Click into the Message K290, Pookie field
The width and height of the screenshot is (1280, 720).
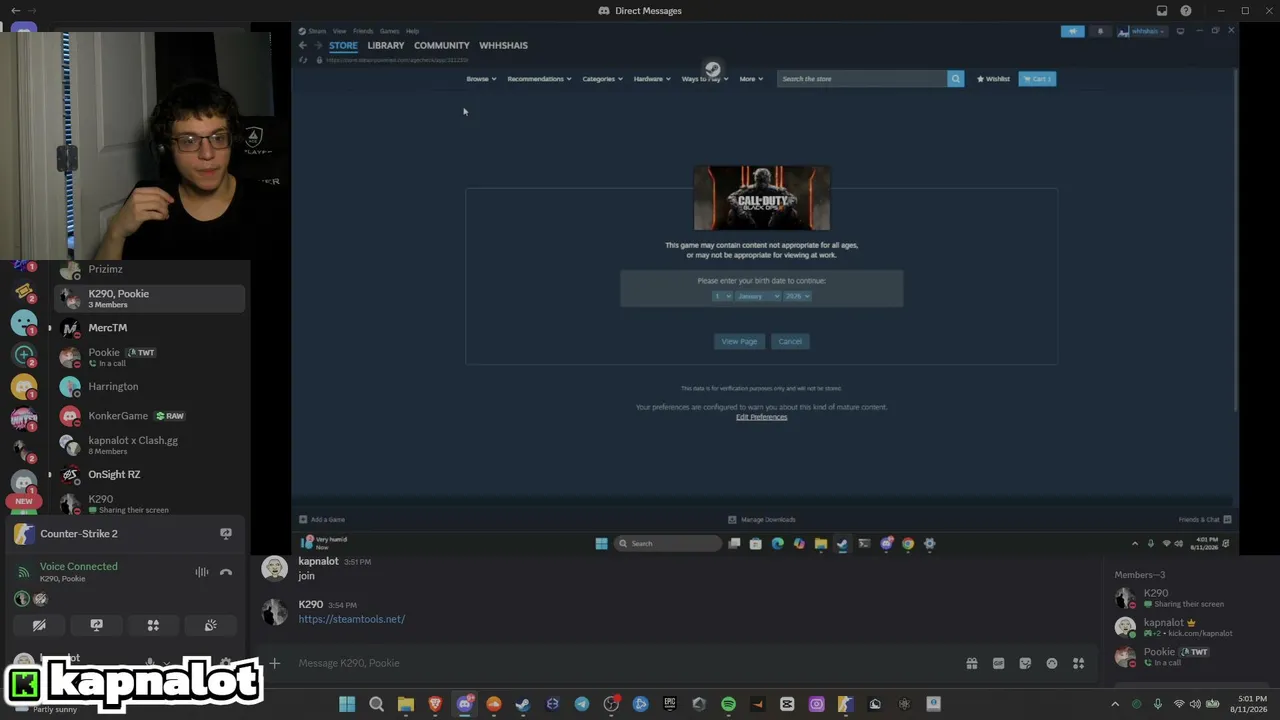click(x=620, y=663)
